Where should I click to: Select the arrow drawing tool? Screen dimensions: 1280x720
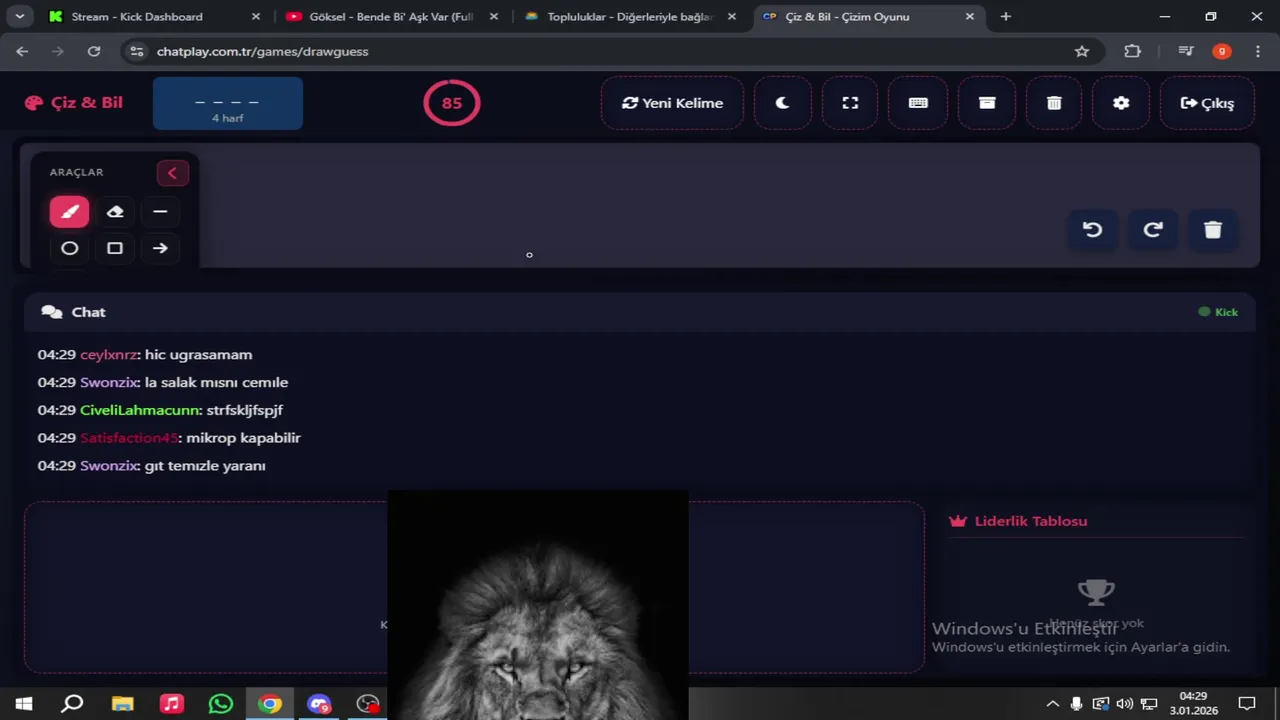click(x=160, y=248)
